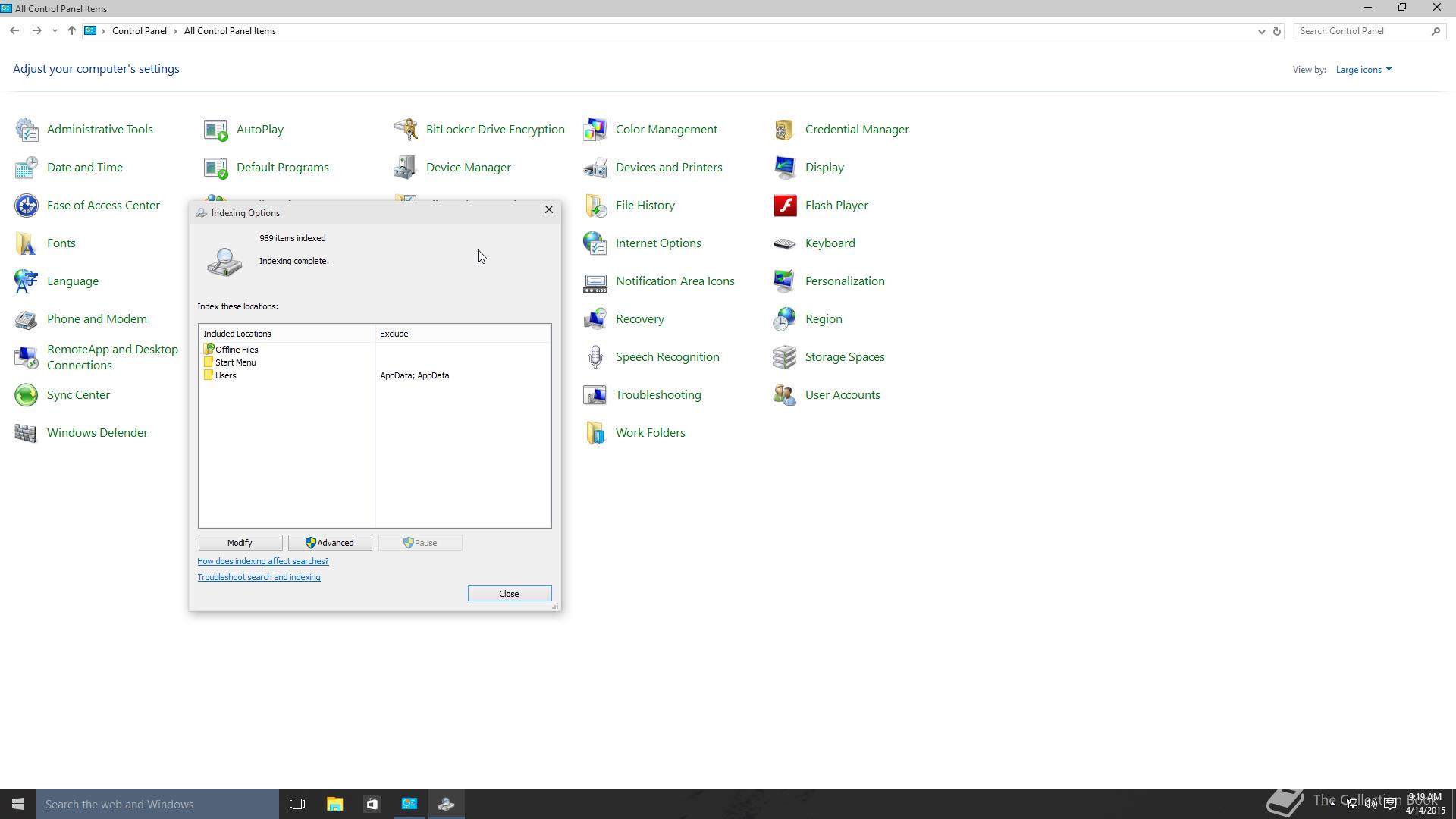Open Region settings icon
This screenshot has width=1456, height=819.
point(785,319)
